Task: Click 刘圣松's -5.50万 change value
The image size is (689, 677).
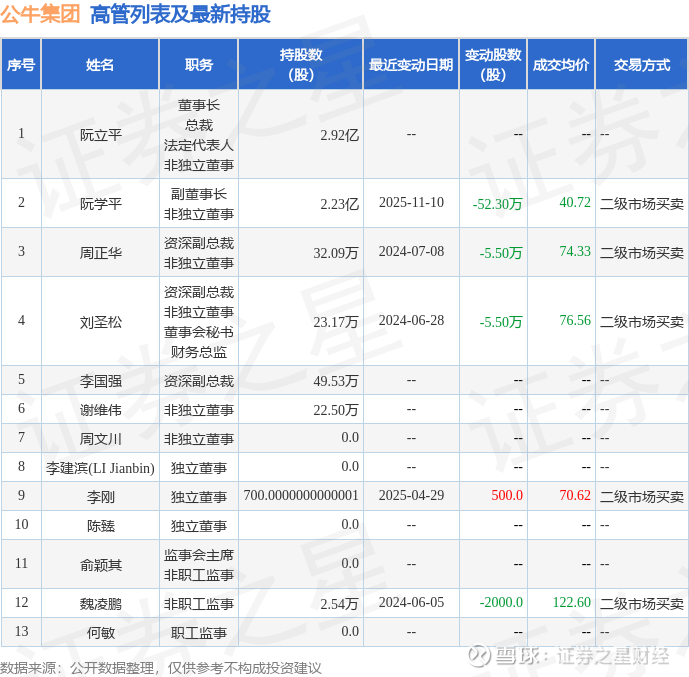Action: click(x=501, y=322)
